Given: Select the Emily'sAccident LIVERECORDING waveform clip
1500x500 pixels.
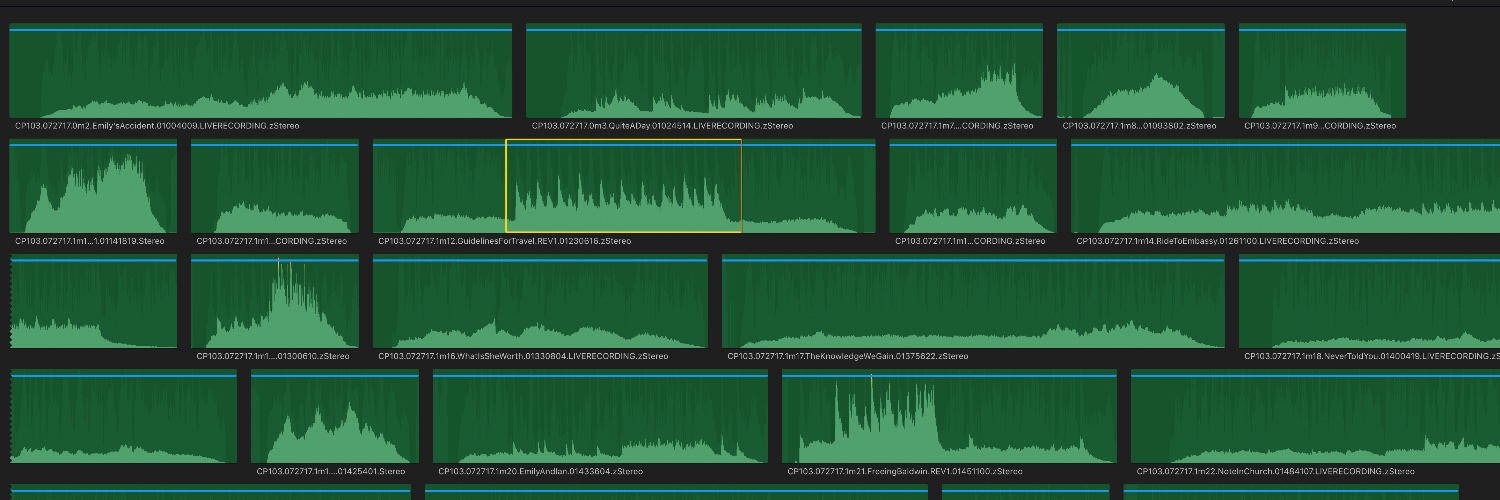Looking at the screenshot, I should (260, 71).
